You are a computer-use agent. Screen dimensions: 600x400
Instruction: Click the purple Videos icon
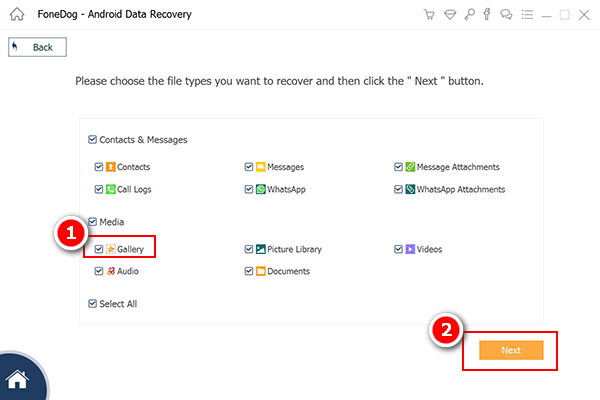[410, 249]
